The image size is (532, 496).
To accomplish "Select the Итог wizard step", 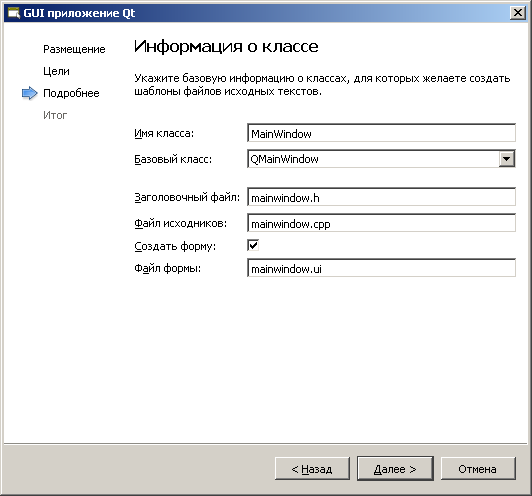I will tap(55, 115).
